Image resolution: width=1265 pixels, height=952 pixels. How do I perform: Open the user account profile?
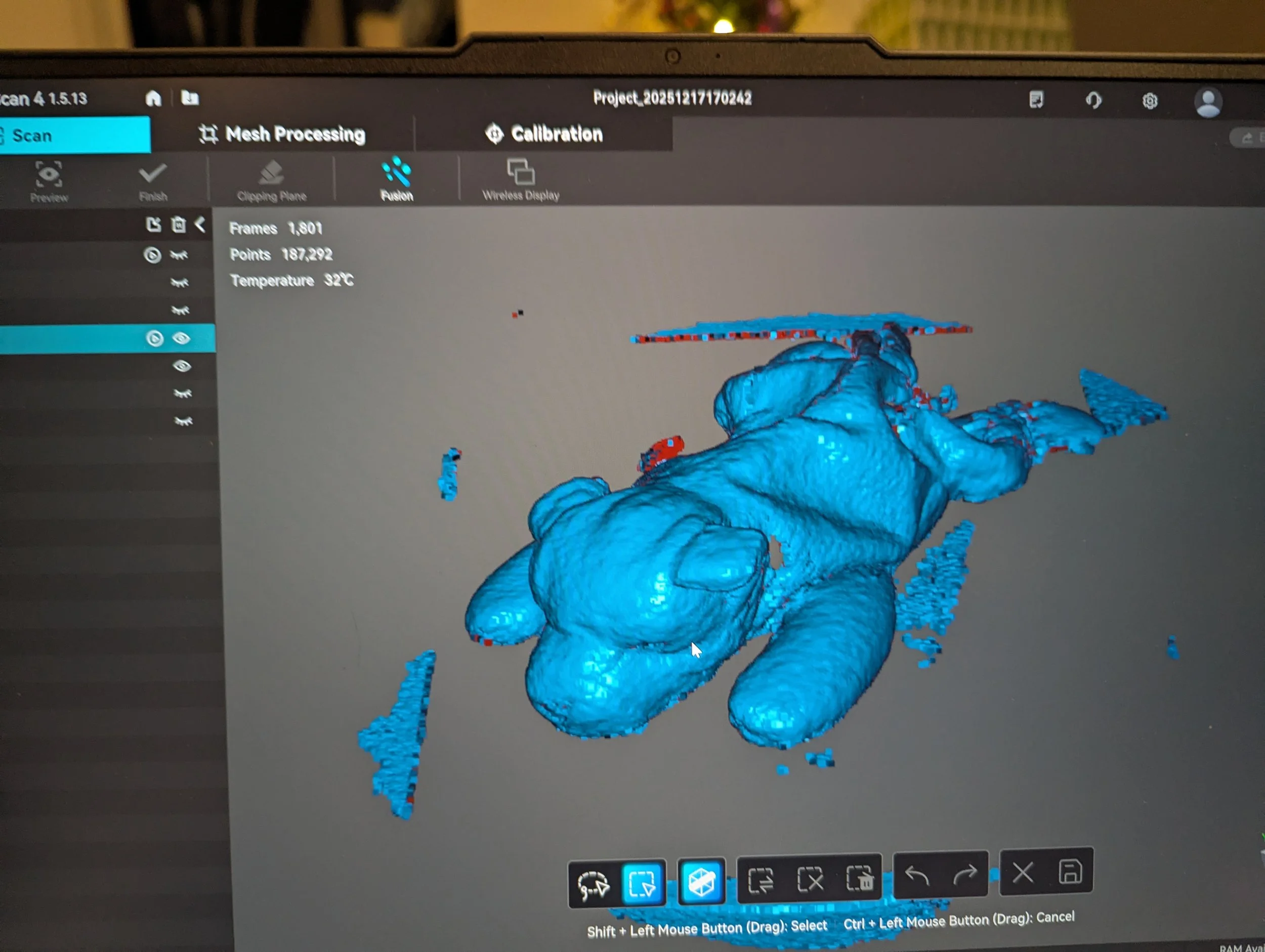[1208, 103]
